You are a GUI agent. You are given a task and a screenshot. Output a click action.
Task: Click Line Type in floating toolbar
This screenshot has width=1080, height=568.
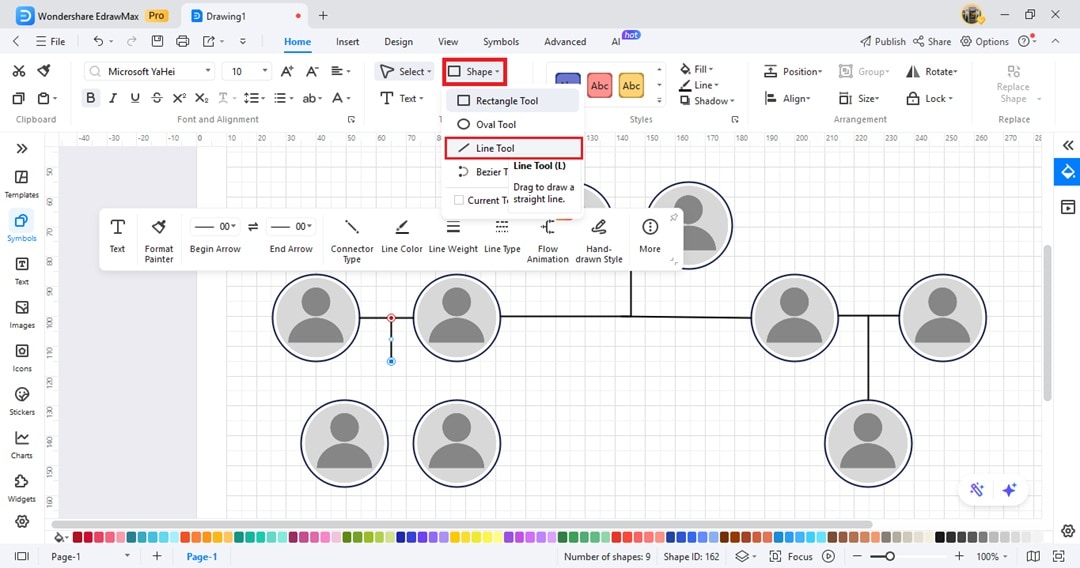point(502,235)
